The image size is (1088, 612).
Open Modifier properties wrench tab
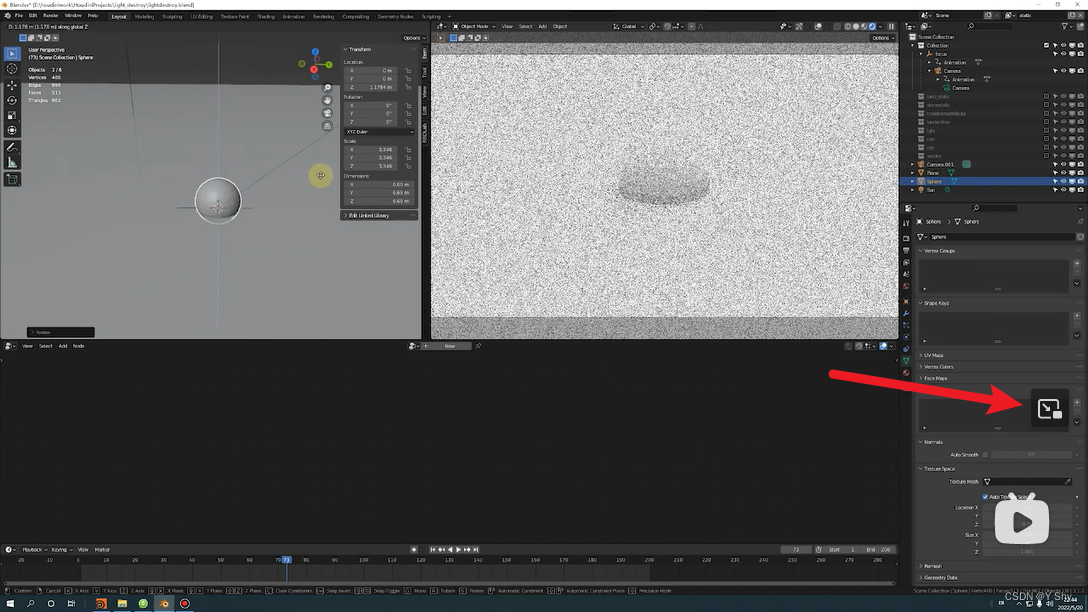906,314
